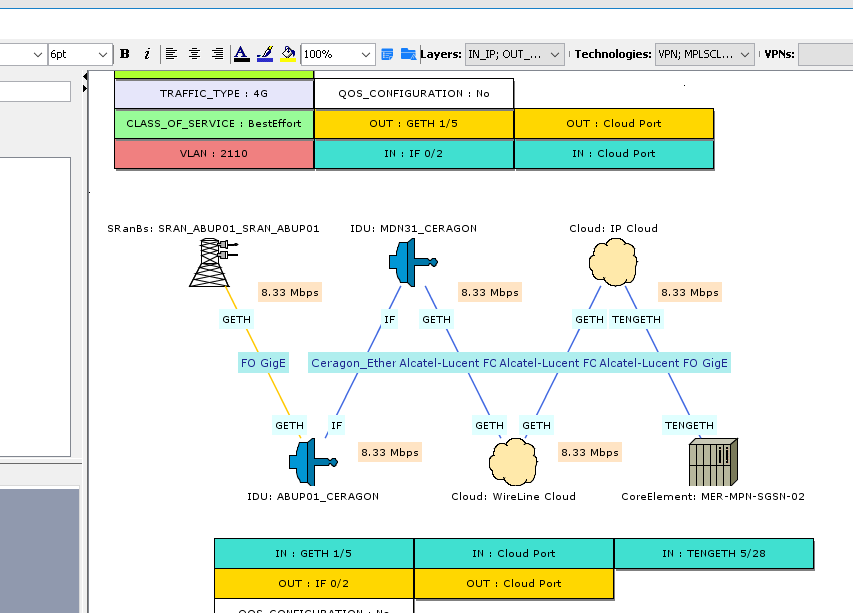Screen dimensions: 853x613
Task: Align text to the left
Action: pyautogui.click(x=171, y=54)
